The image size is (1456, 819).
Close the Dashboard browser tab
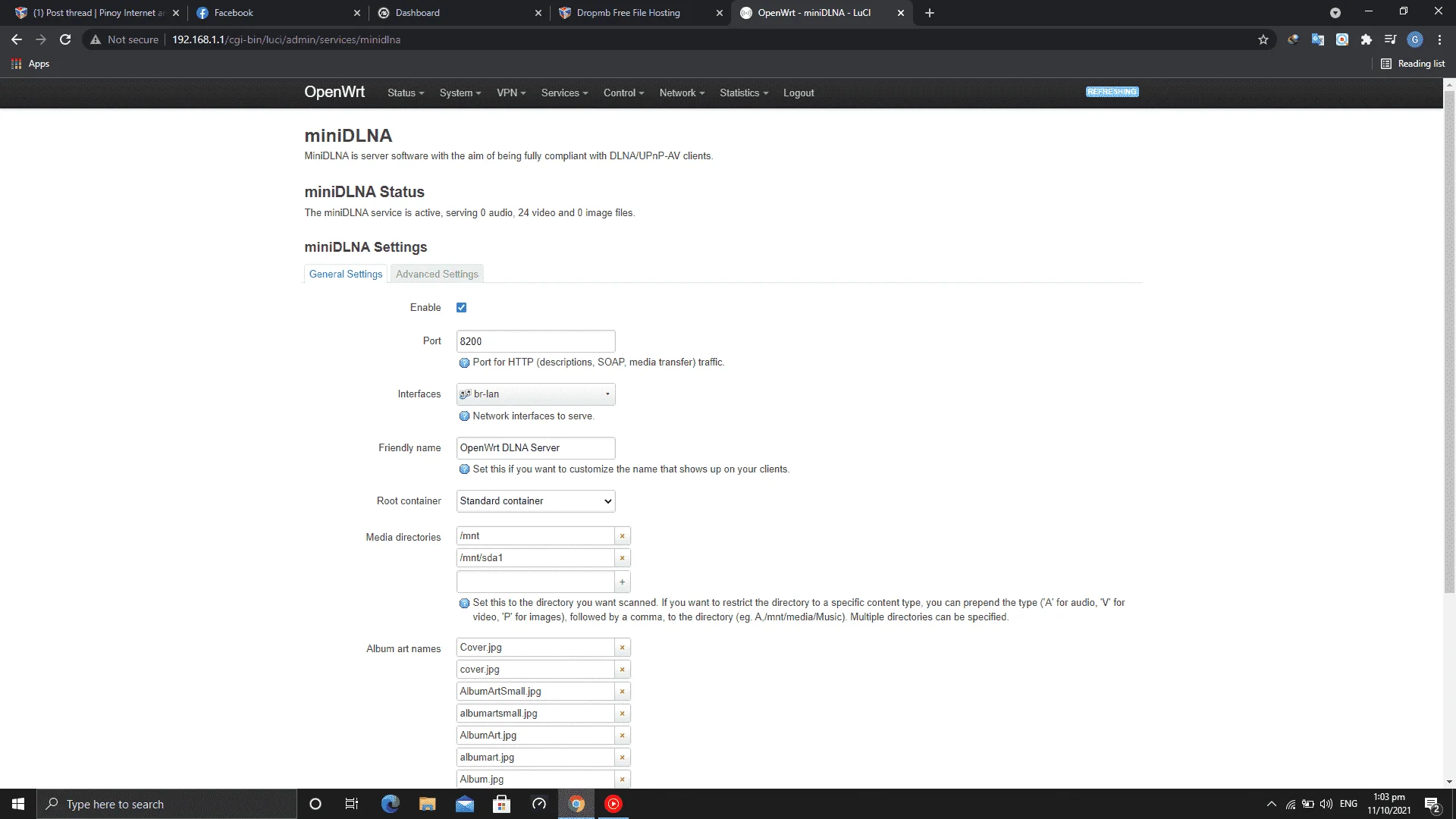click(x=538, y=13)
